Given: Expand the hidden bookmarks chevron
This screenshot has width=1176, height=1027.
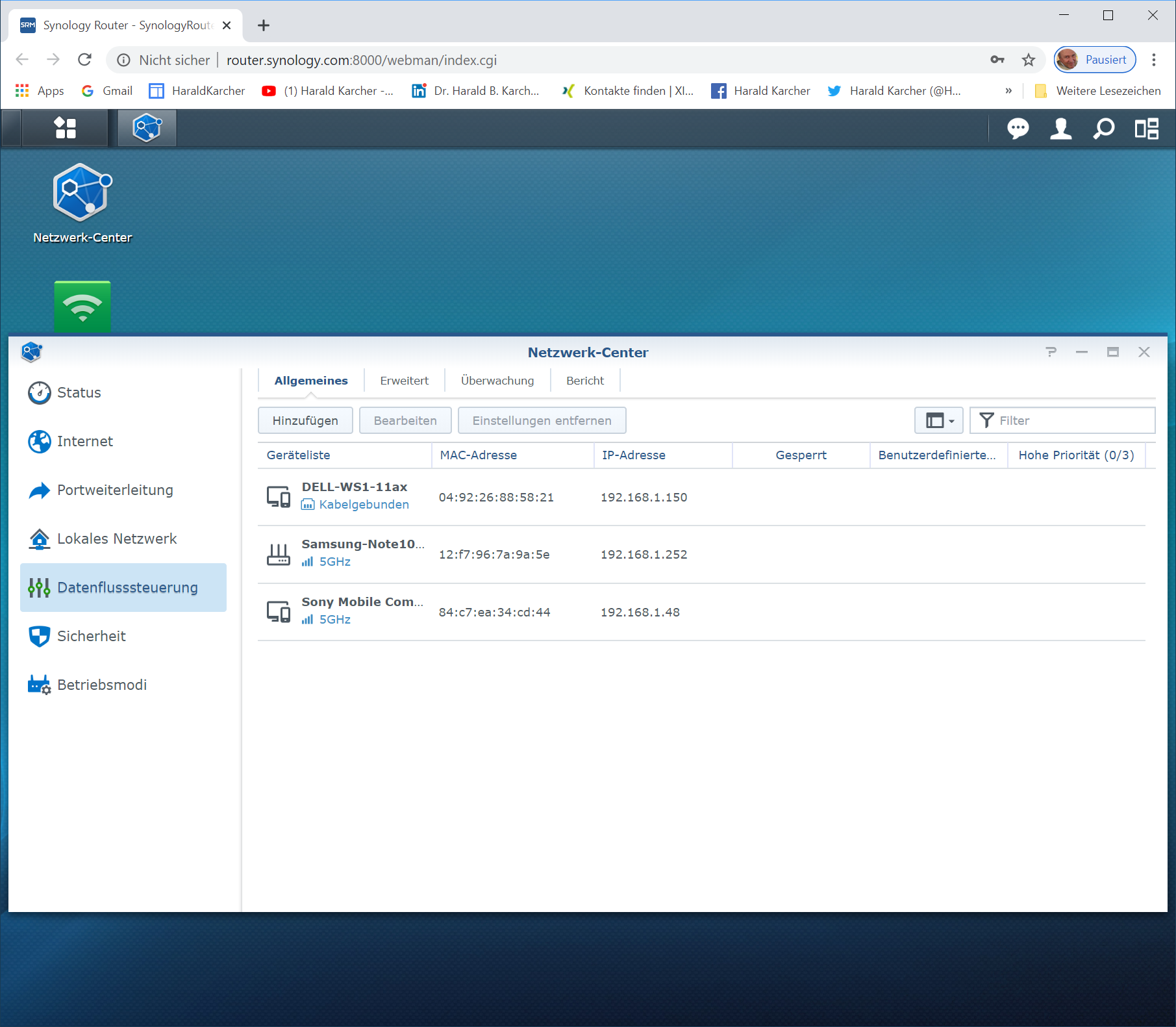Looking at the screenshot, I should tap(1008, 91).
